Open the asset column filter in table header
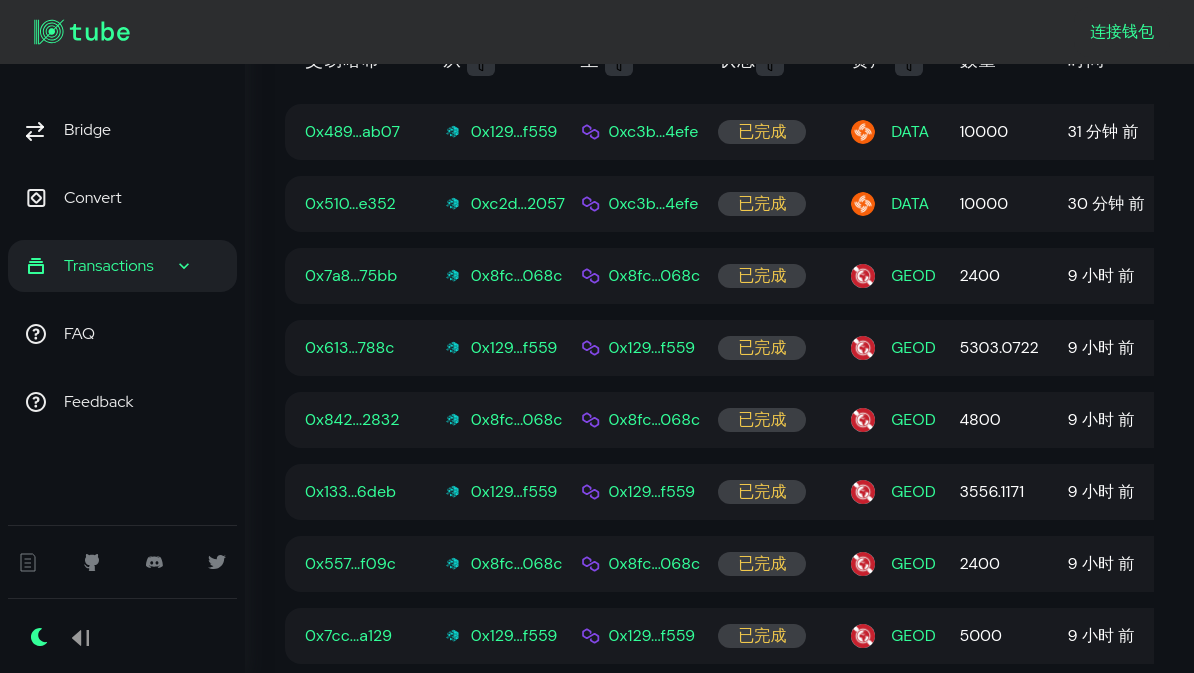The image size is (1194, 673). click(x=908, y=67)
